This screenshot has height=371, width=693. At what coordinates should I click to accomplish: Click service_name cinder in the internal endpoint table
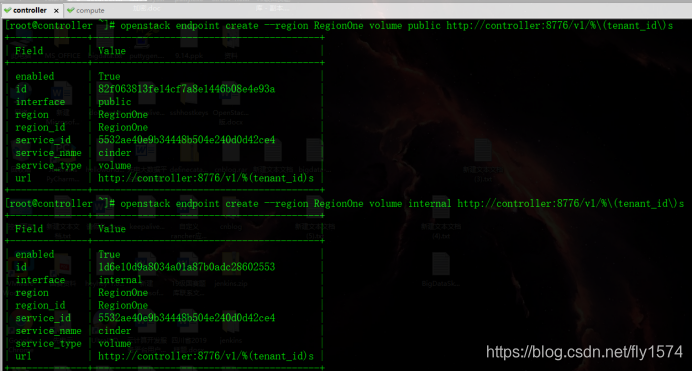pyautogui.click(x=114, y=331)
